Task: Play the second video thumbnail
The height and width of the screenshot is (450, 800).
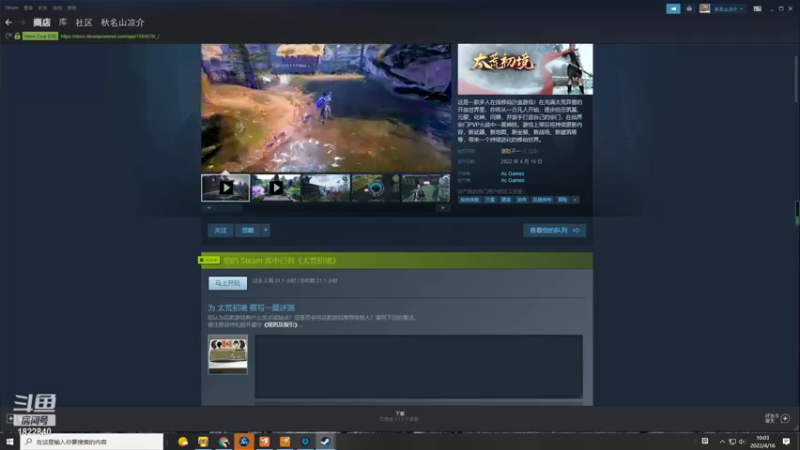Action: click(x=276, y=188)
